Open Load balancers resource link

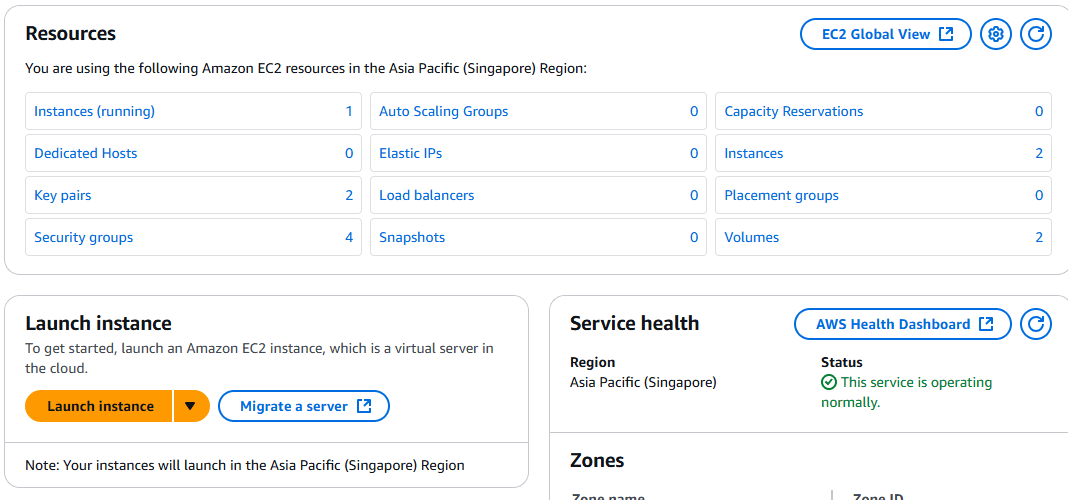426,196
